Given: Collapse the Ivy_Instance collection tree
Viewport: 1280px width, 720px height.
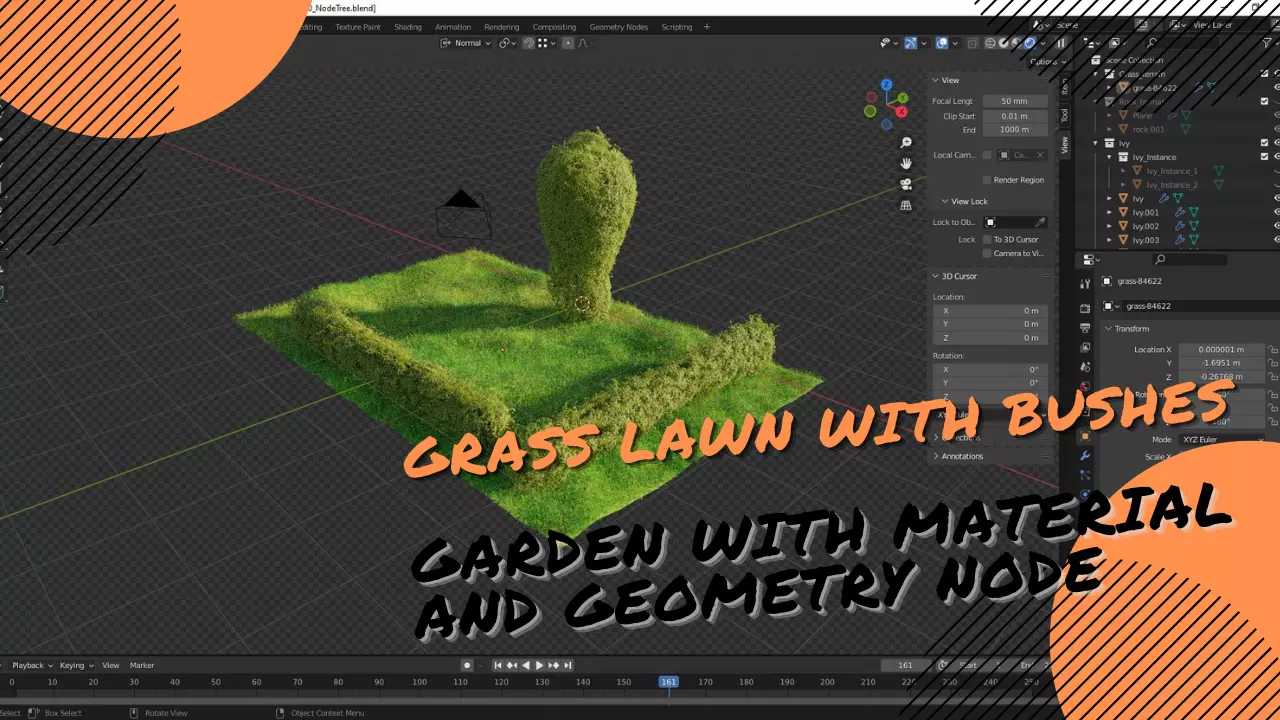Looking at the screenshot, I should [1109, 157].
